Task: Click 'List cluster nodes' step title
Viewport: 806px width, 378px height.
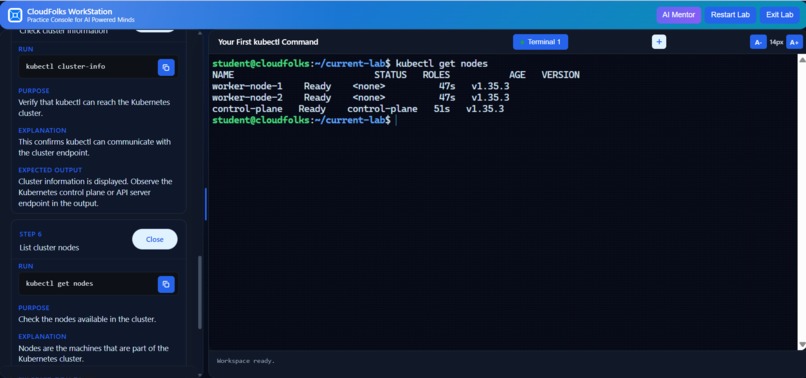Action: [49, 247]
